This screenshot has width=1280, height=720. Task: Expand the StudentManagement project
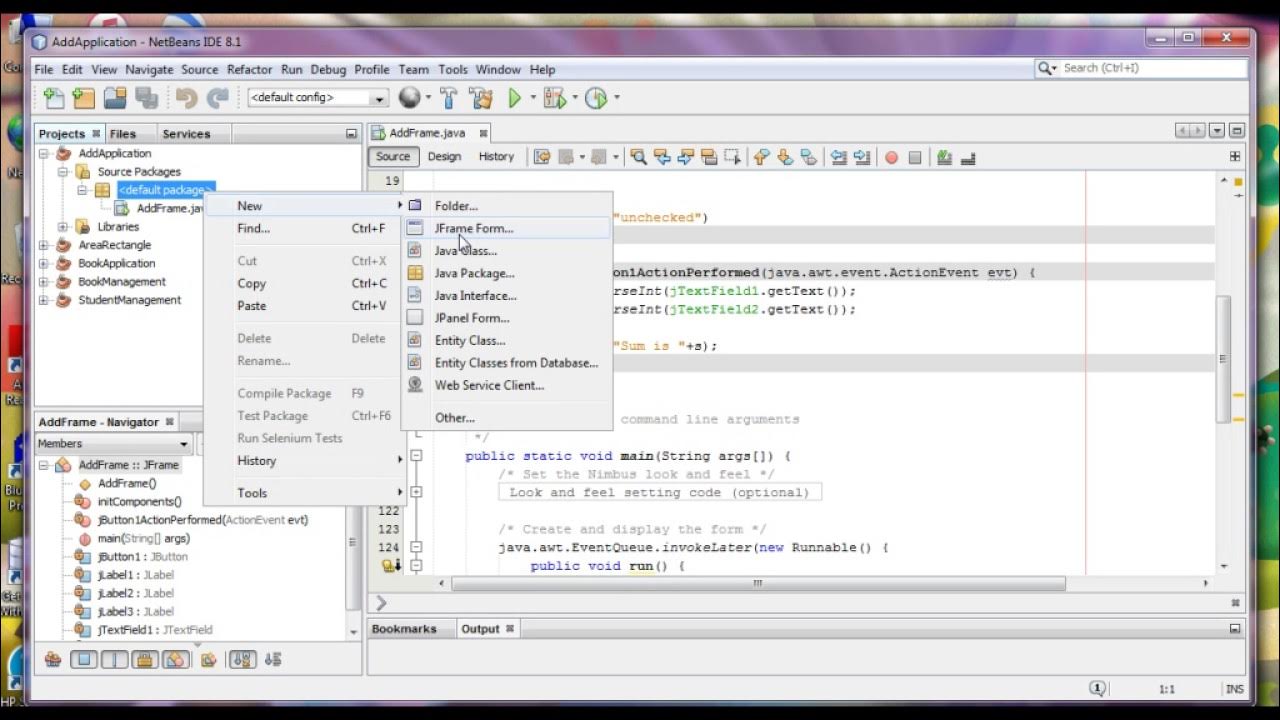[44, 300]
